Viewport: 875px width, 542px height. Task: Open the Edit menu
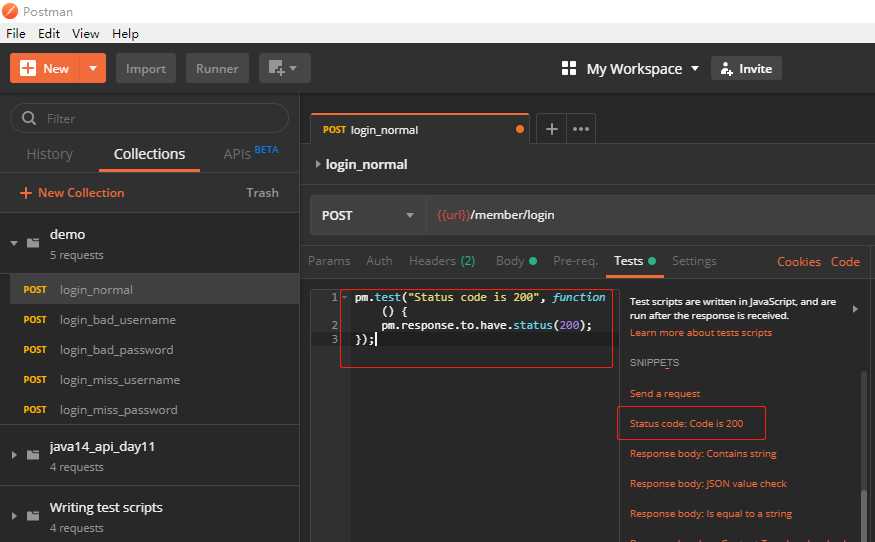click(x=49, y=33)
